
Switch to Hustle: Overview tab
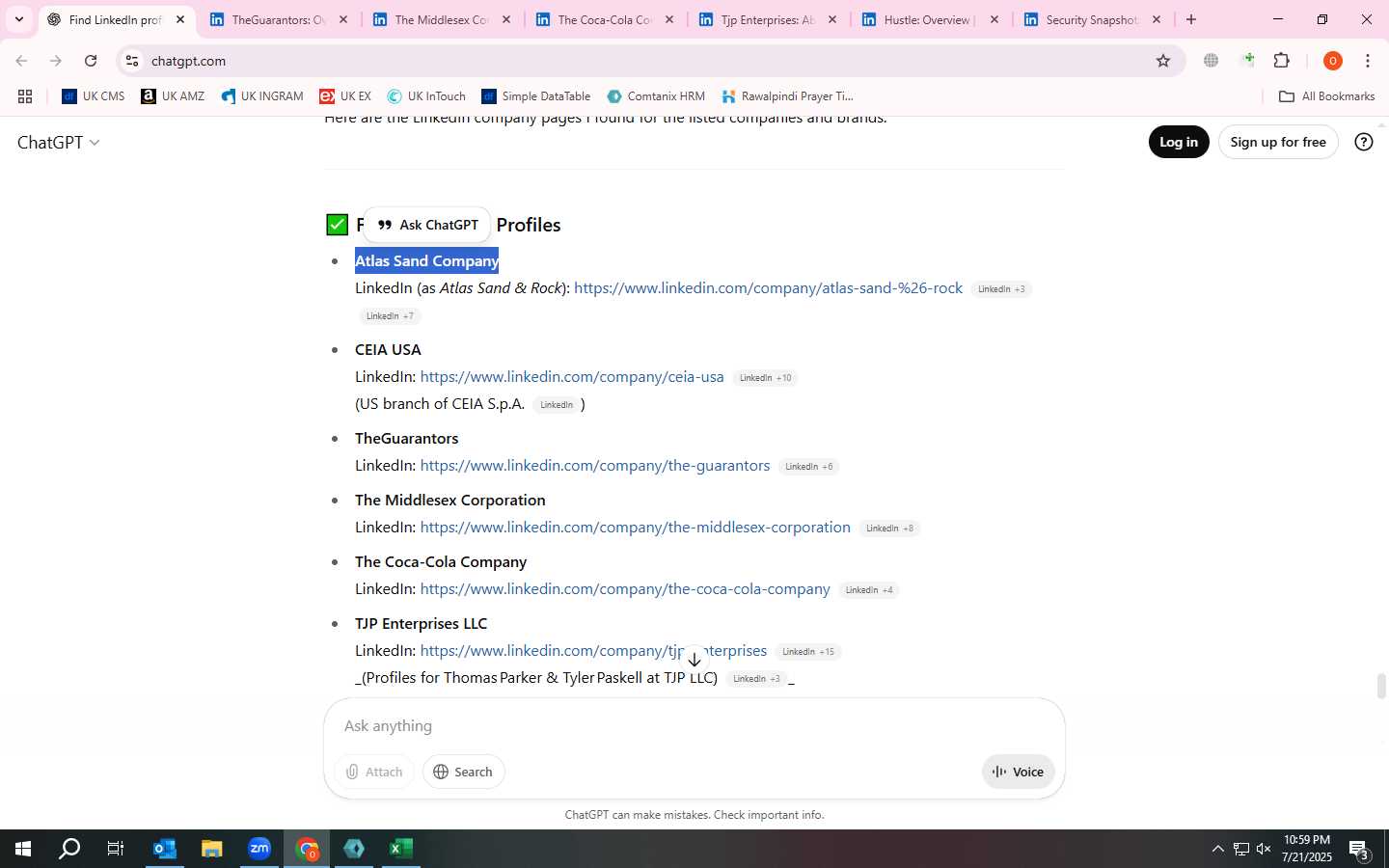point(929,19)
